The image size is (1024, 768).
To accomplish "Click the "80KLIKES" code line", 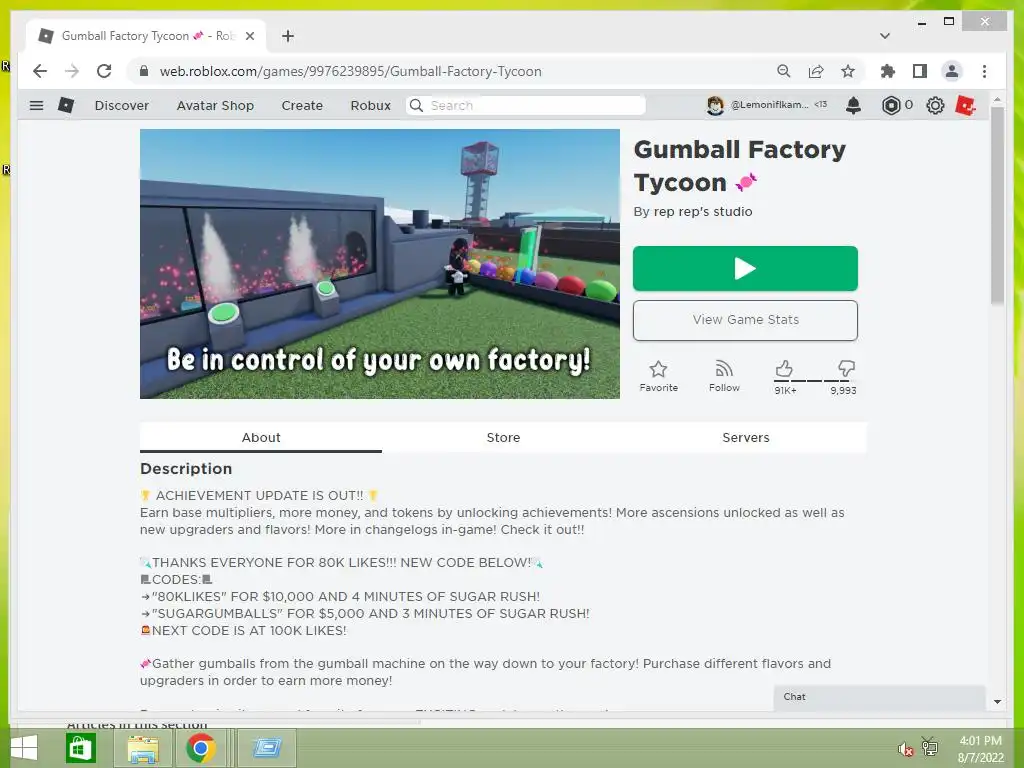I will [x=341, y=596].
